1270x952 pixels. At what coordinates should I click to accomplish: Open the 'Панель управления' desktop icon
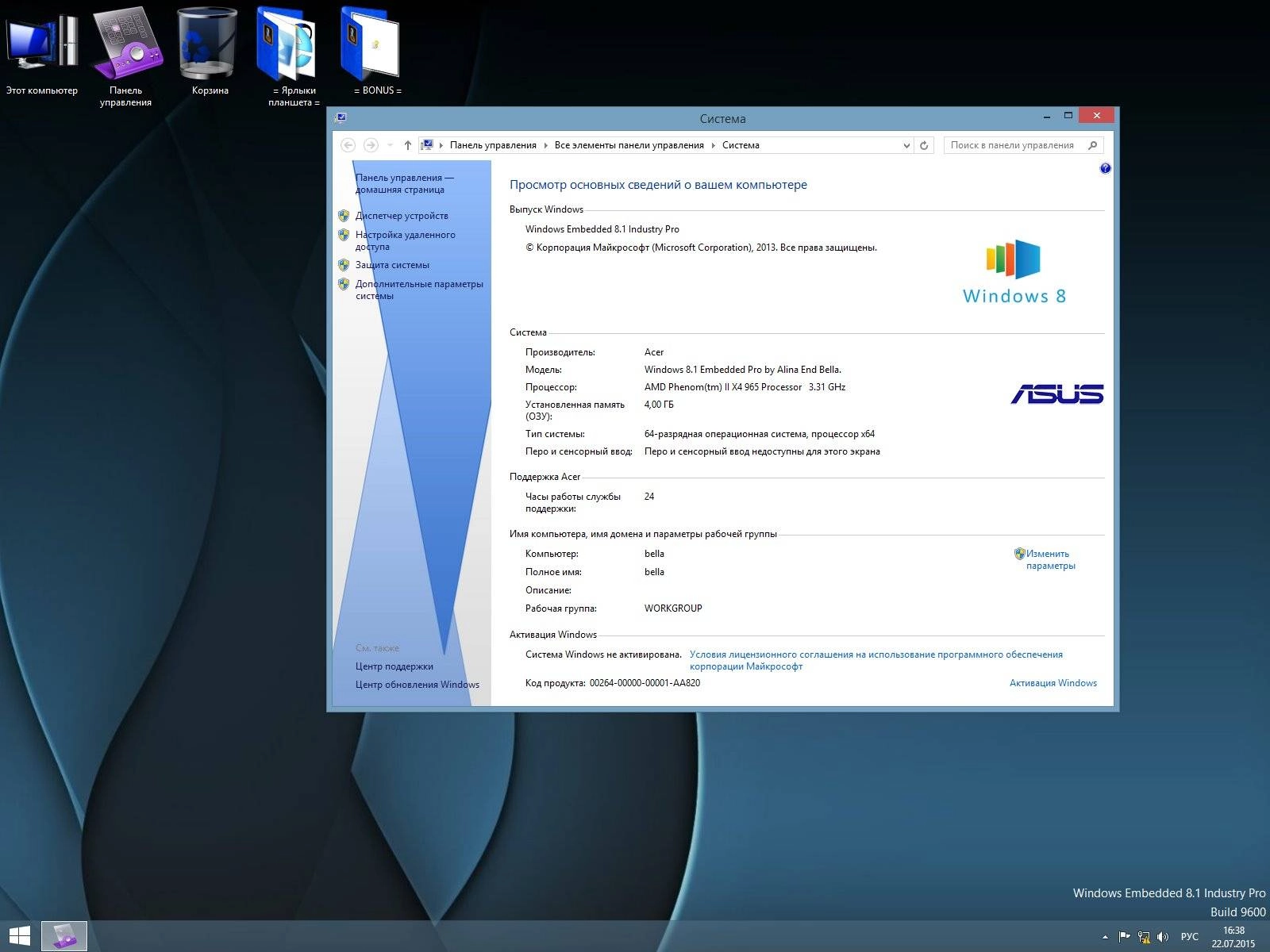[125, 56]
